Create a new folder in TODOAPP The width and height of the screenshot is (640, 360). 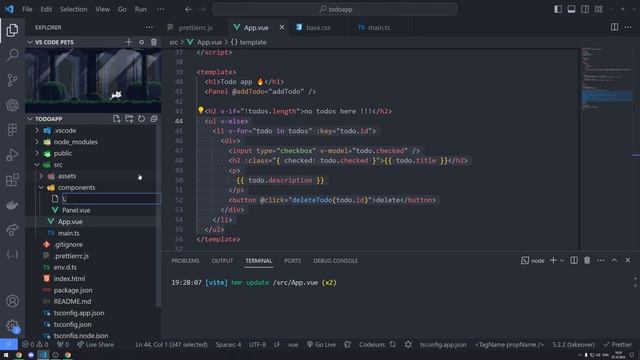click(129, 119)
